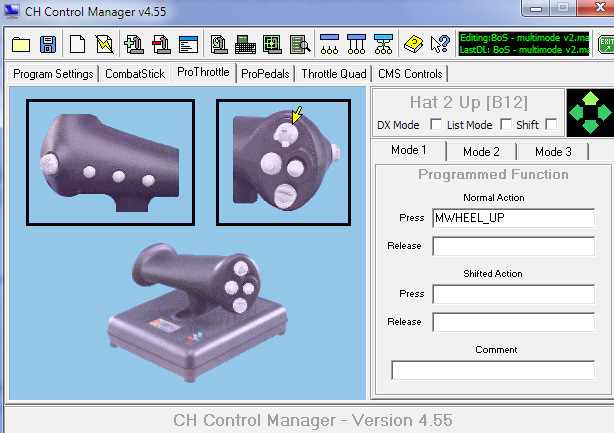The image size is (614, 433).
Task: Click the Editing/LastDL status display
Action: pos(524,44)
